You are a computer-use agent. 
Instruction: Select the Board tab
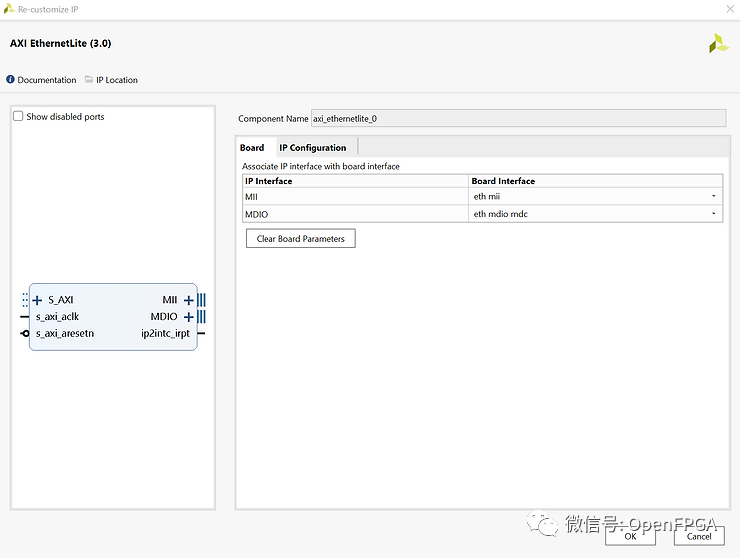[252, 148]
